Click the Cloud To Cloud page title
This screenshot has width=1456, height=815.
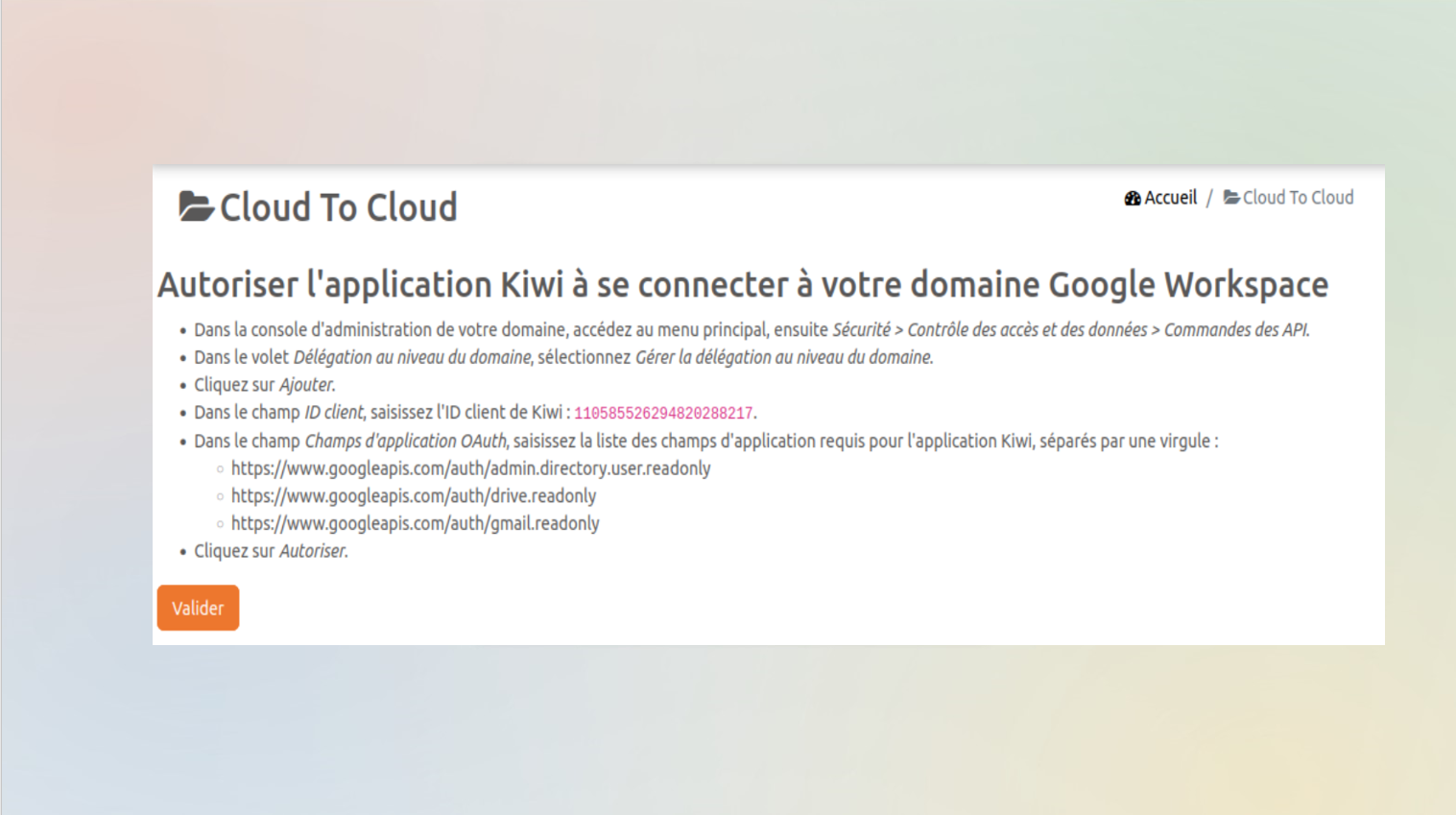(x=338, y=207)
